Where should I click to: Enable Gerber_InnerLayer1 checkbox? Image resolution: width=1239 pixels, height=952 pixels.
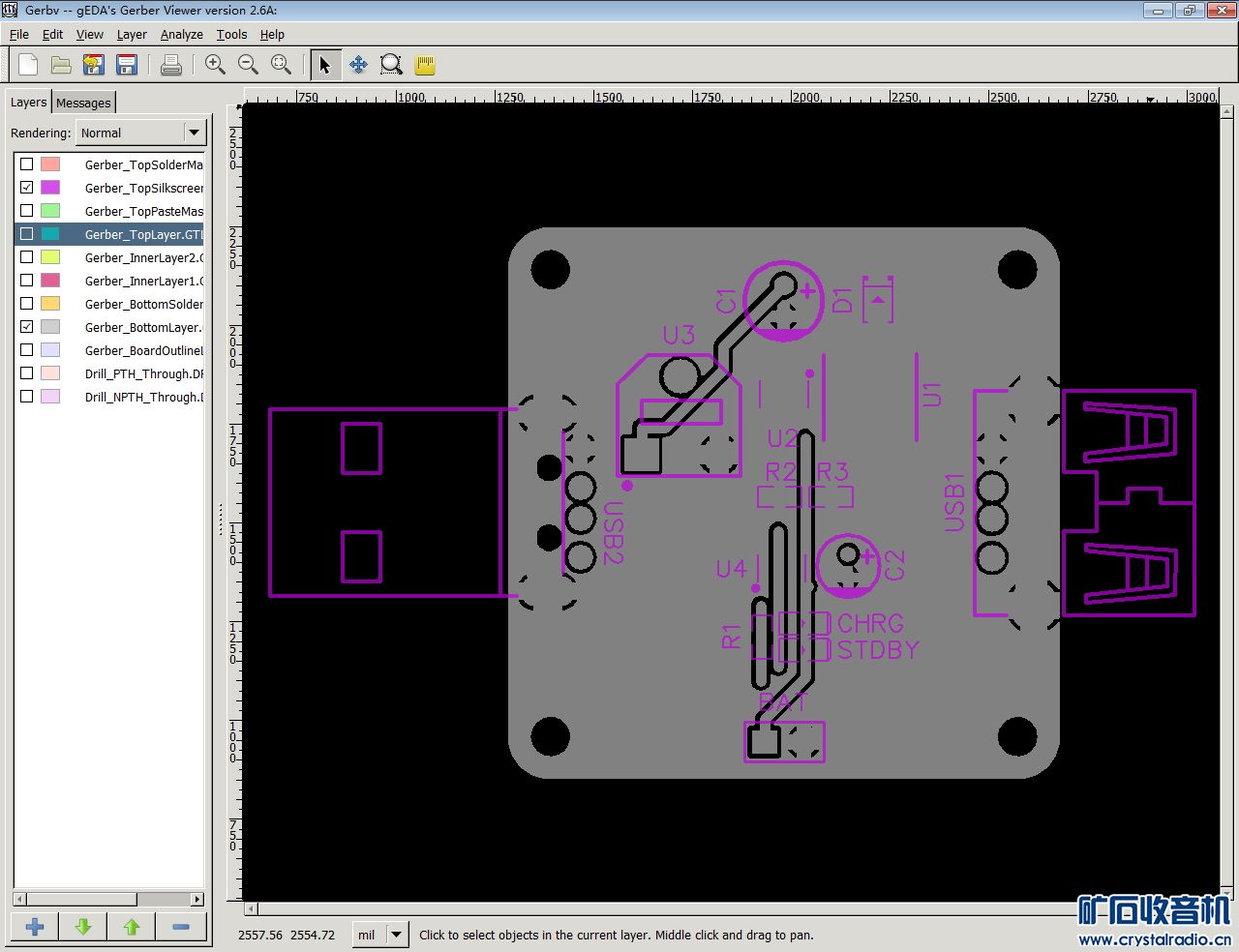(x=27, y=281)
